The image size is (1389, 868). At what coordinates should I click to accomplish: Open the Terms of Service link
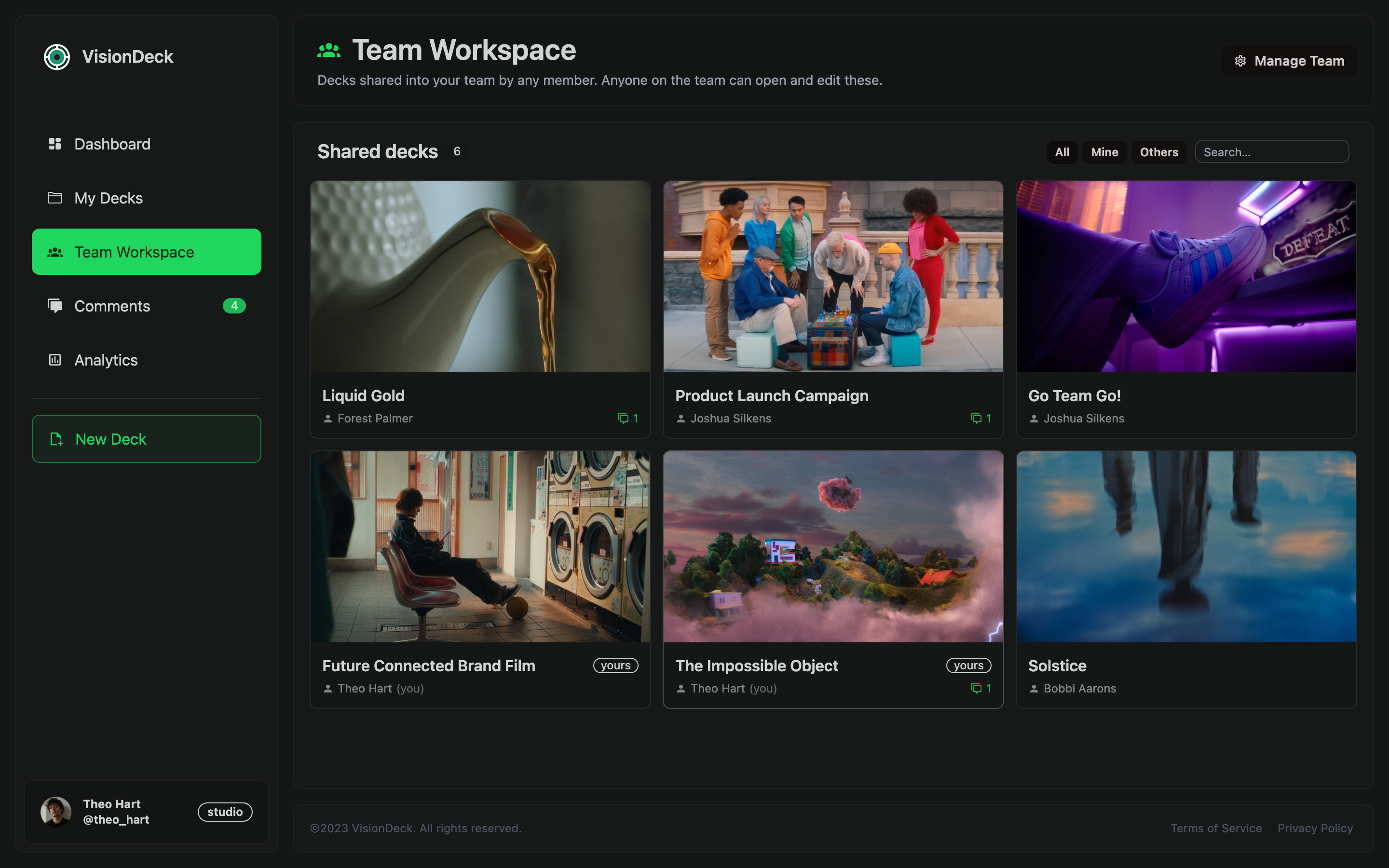(1216, 828)
